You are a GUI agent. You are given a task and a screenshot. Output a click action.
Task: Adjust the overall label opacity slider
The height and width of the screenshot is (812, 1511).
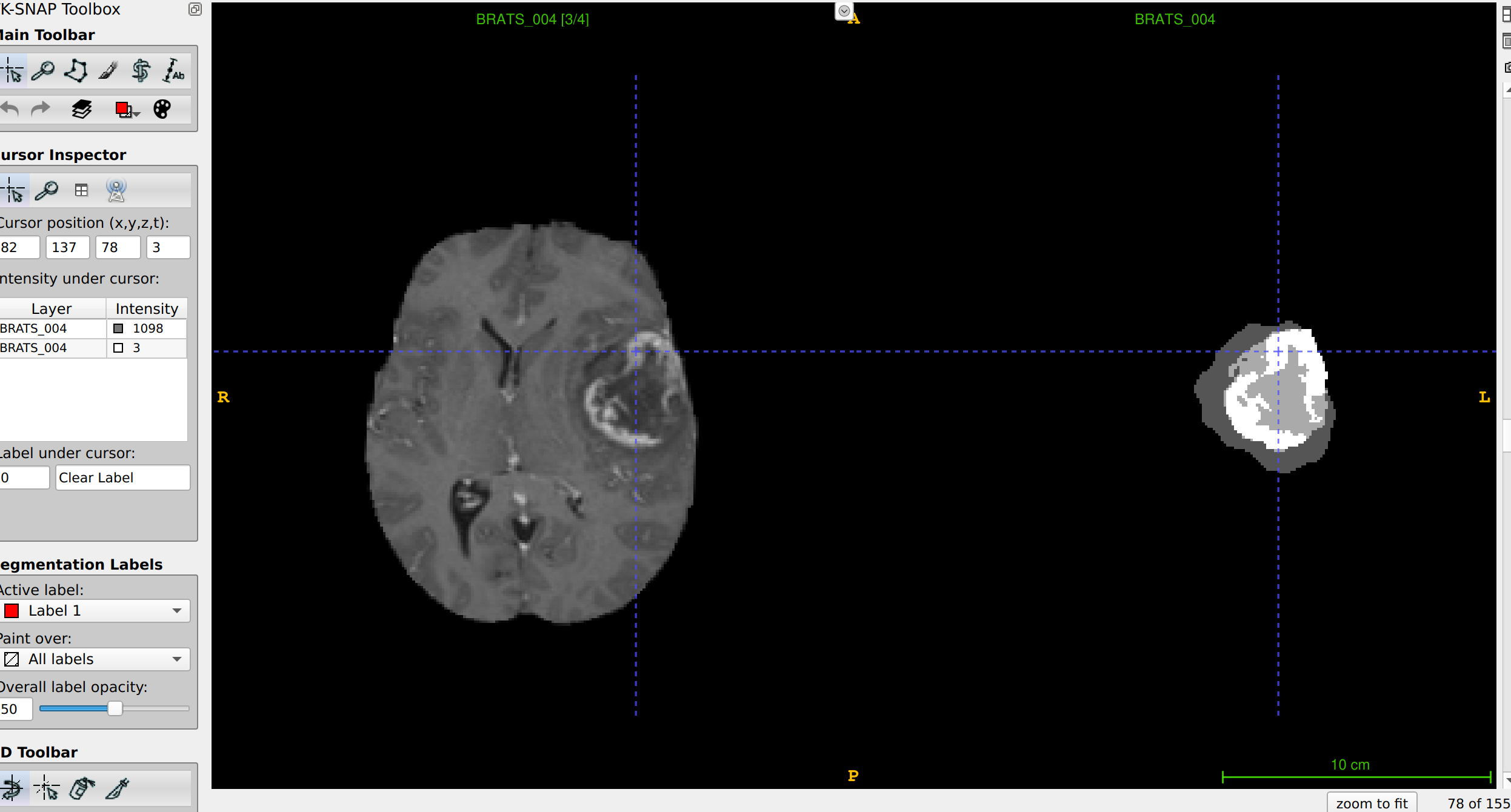coord(115,708)
